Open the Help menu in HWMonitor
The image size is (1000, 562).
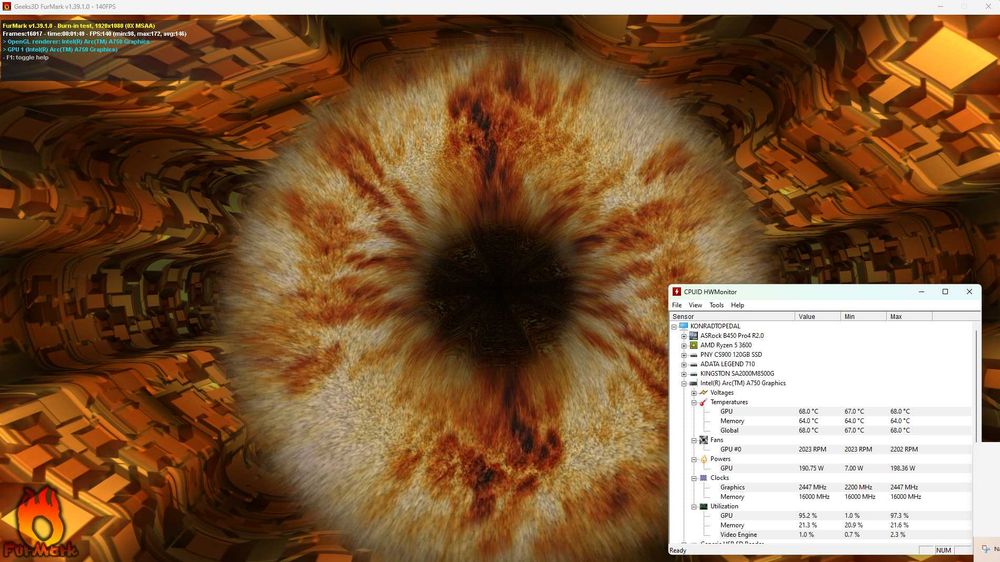(737, 305)
